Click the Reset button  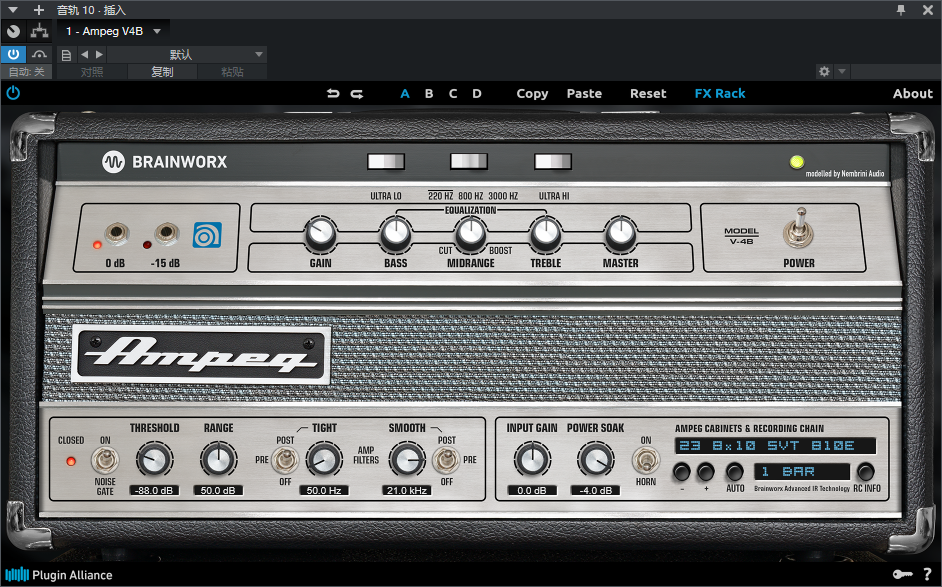point(648,94)
